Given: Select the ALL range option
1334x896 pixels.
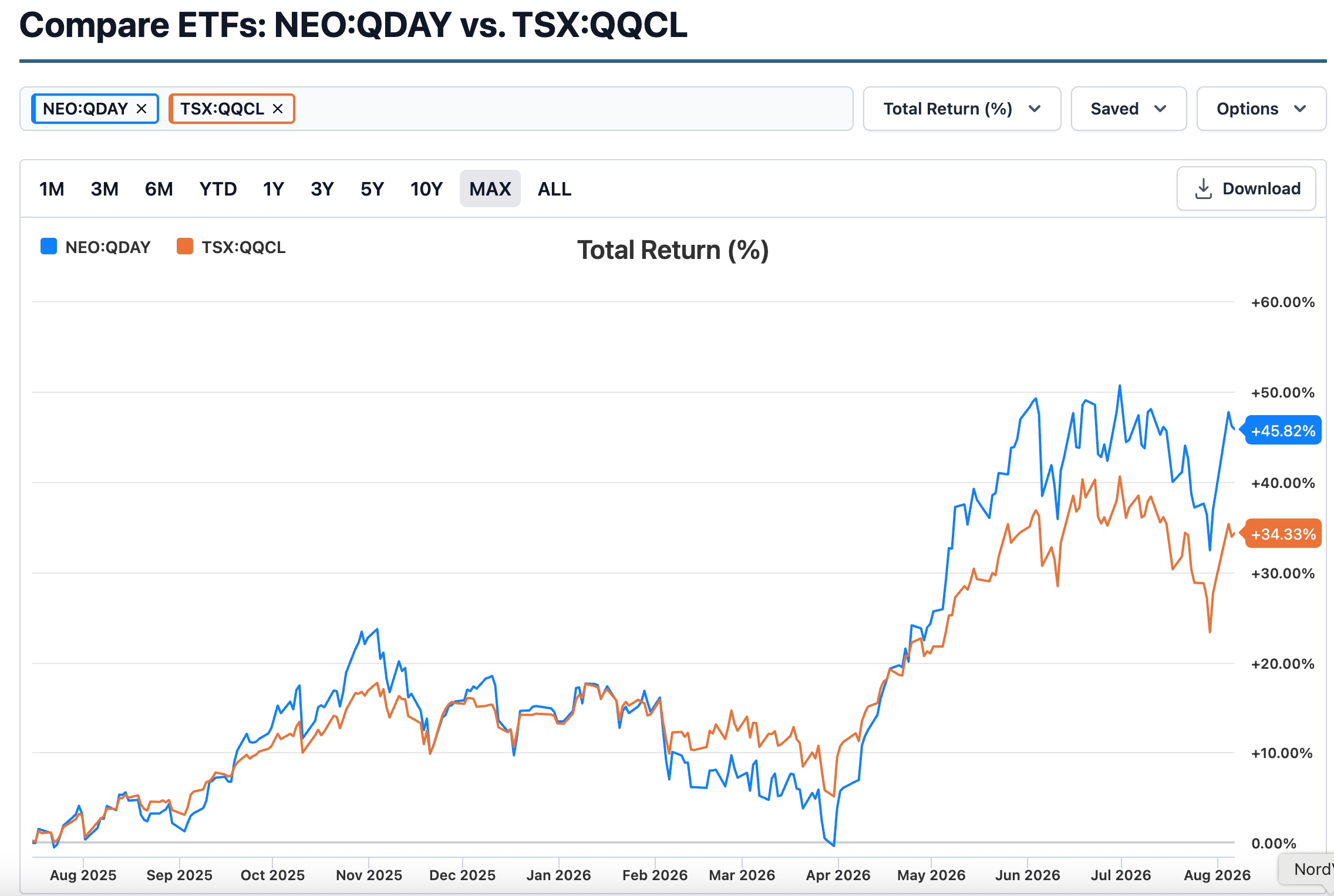Looking at the screenshot, I should [554, 188].
